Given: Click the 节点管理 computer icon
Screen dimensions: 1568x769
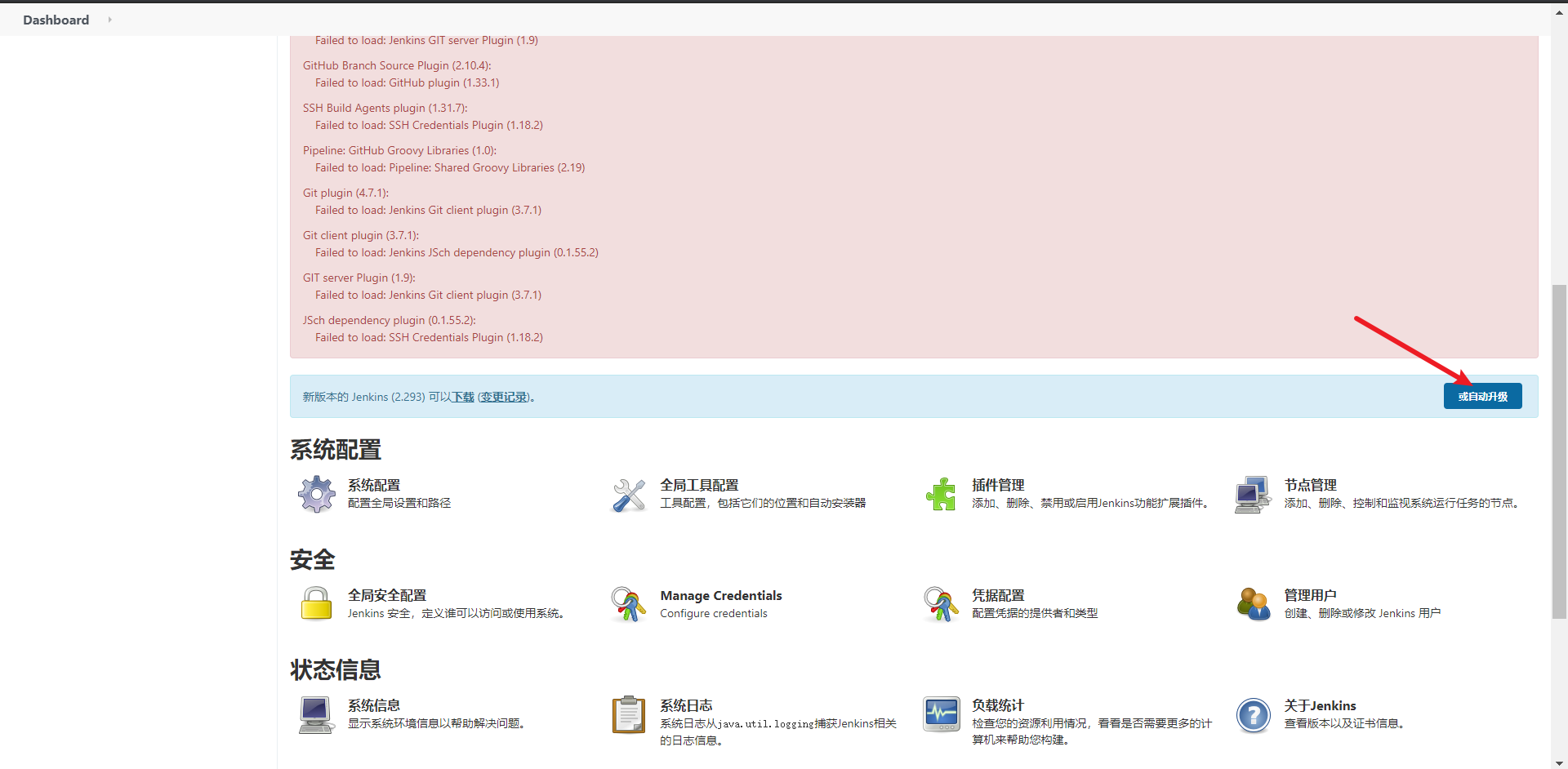Looking at the screenshot, I should (1253, 495).
